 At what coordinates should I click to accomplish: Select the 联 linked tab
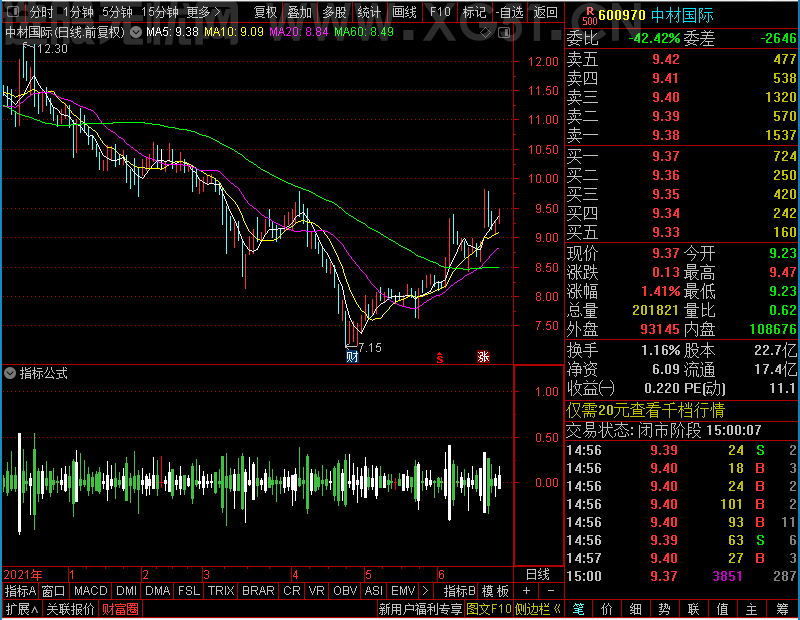click(x=693, y=609)
